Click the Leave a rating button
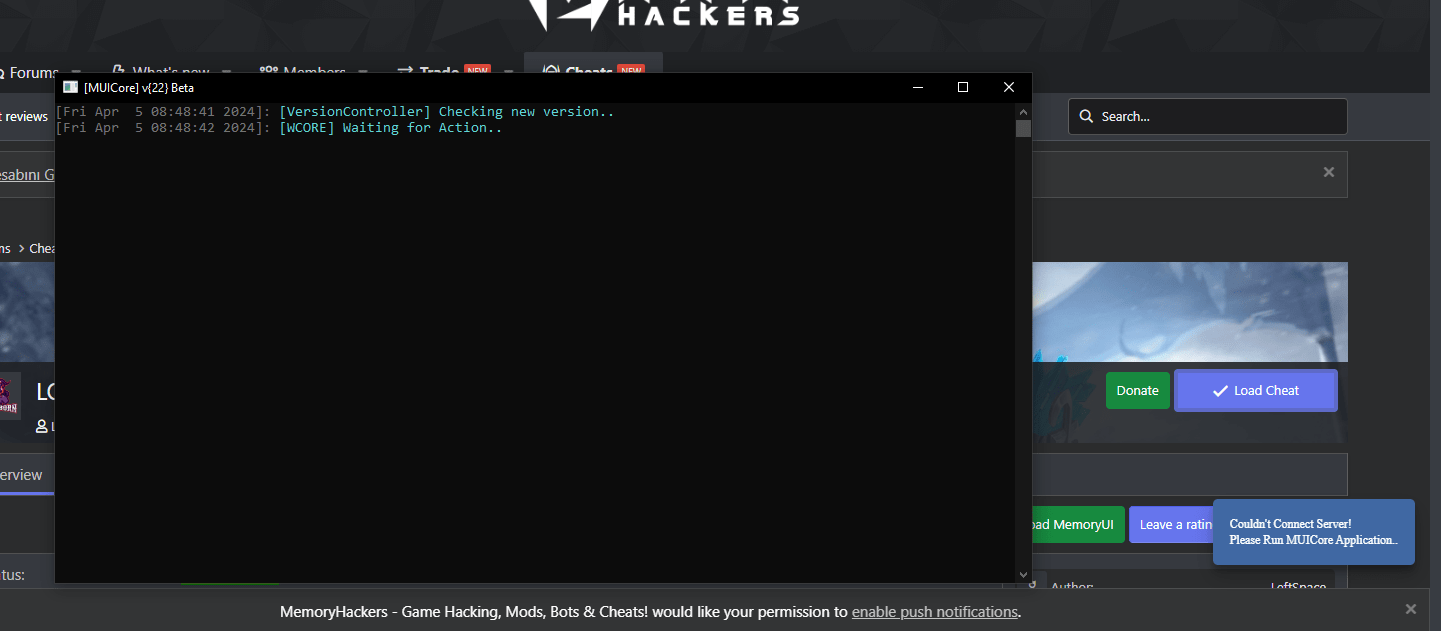This screenshot has height=631, width=1441. click(1172, 525)
